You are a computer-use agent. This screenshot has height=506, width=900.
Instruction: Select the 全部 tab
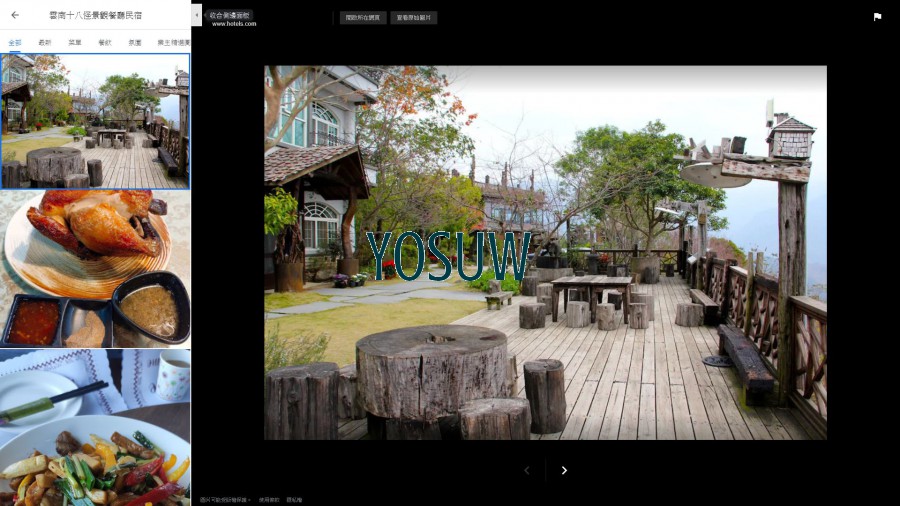14,43
